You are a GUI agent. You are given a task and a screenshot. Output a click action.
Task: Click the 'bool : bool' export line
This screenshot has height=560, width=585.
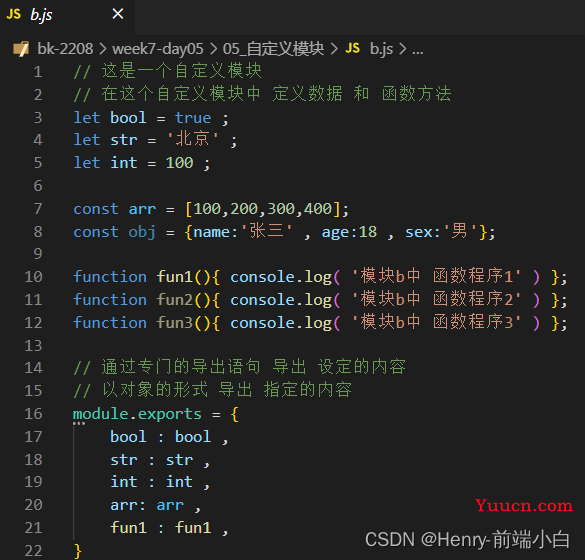click(169, 437)
